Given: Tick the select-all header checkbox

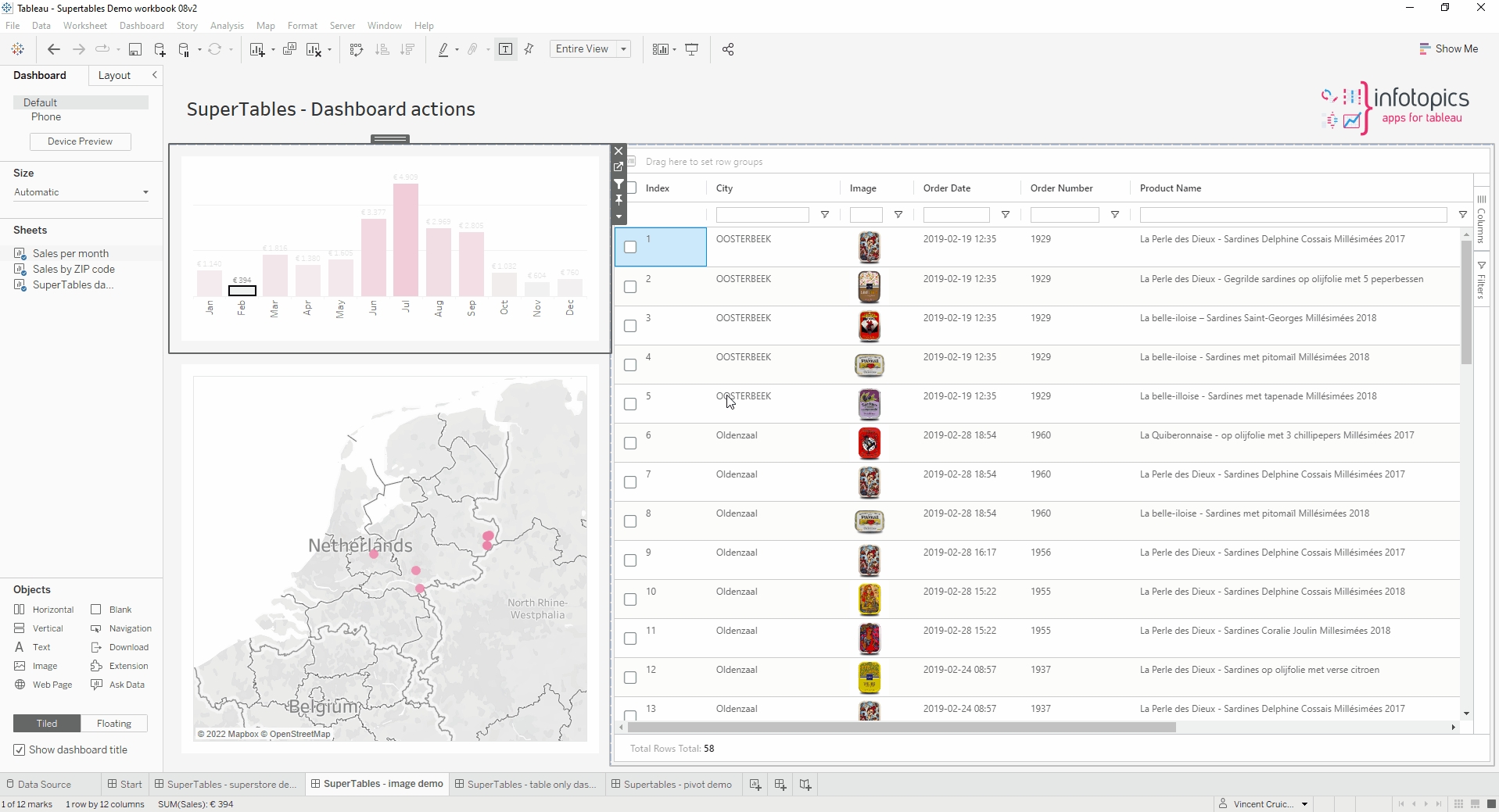Looking at the screenshot, I should point(632,188).
